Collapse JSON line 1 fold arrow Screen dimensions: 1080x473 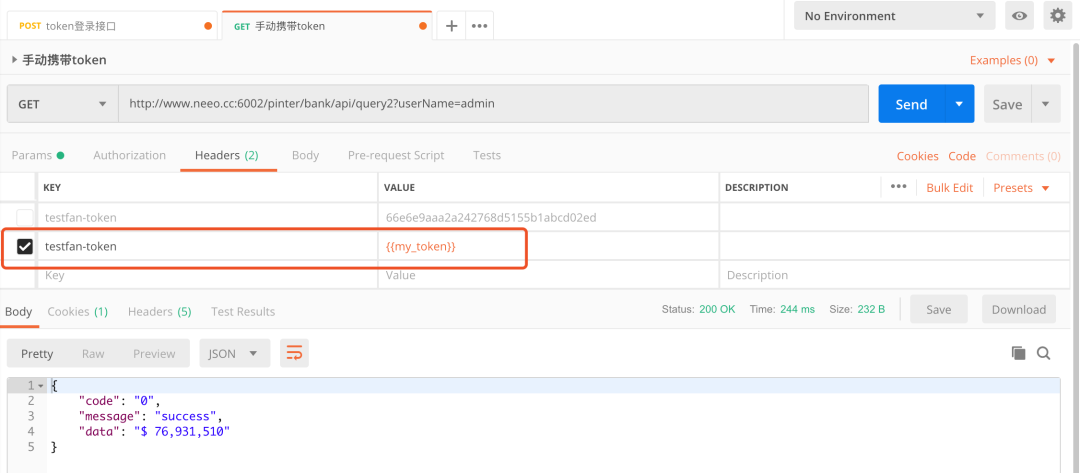41,386
